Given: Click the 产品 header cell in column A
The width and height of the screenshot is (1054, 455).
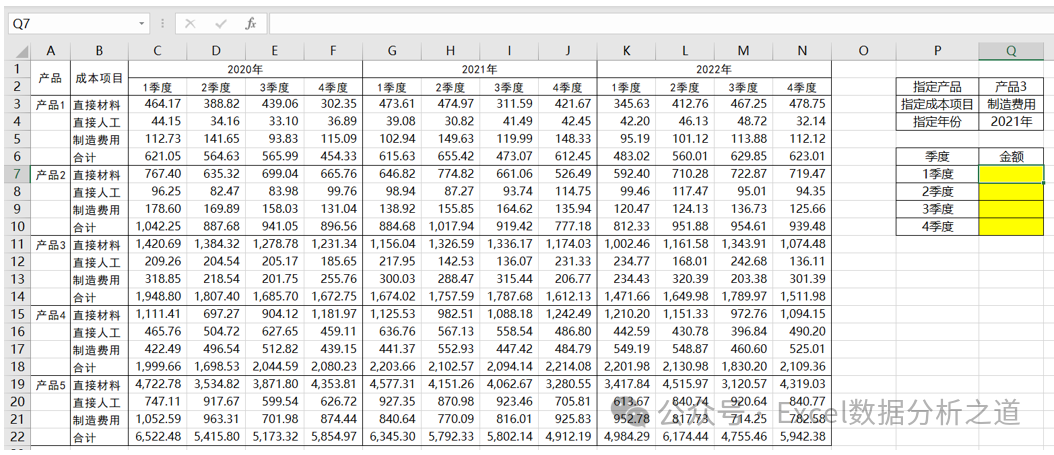Looking at the screenshot, I should pyautogui.click(x=50, y=78).
